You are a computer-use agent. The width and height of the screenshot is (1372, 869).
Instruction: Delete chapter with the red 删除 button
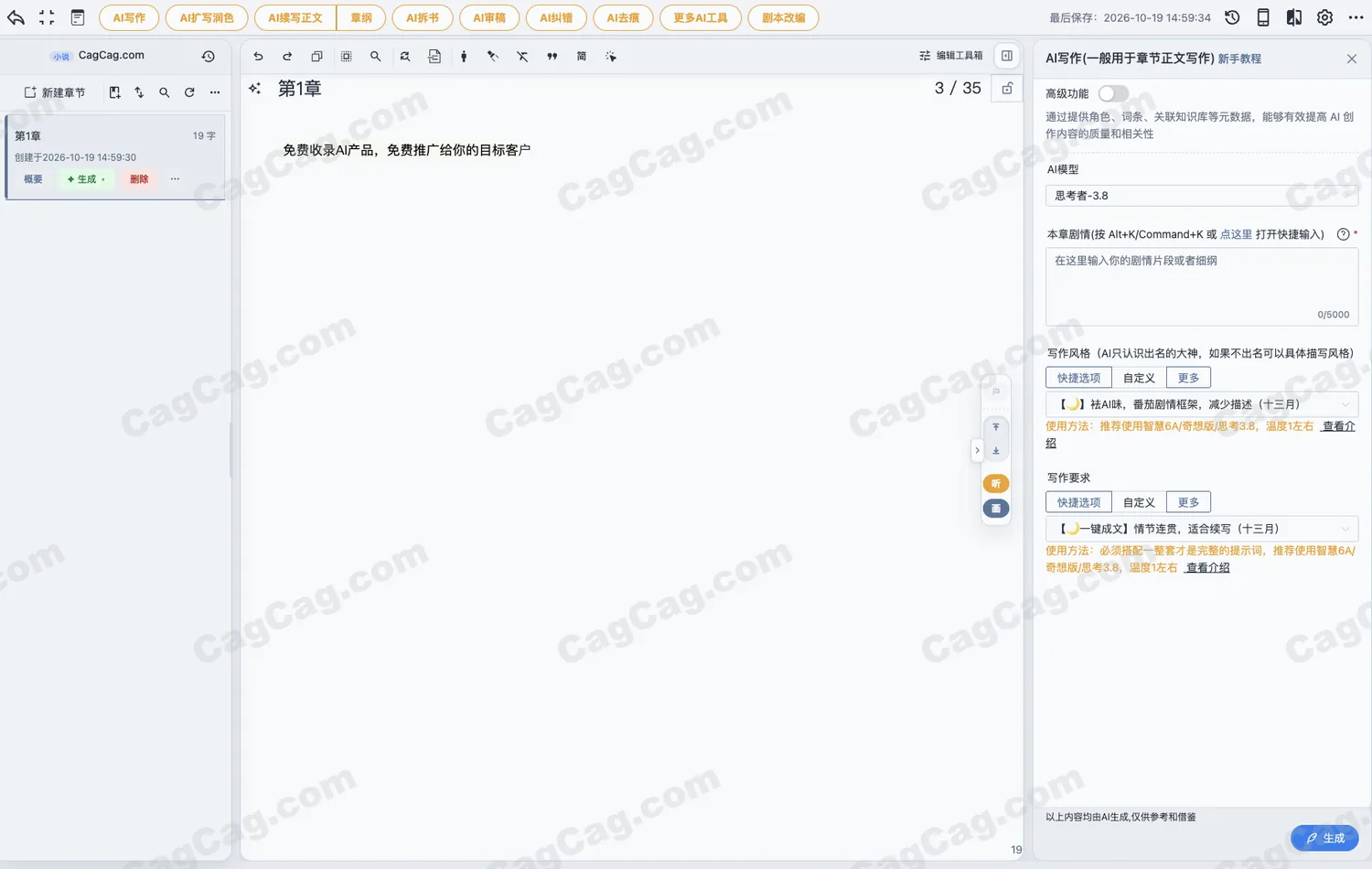coord(139,179)
